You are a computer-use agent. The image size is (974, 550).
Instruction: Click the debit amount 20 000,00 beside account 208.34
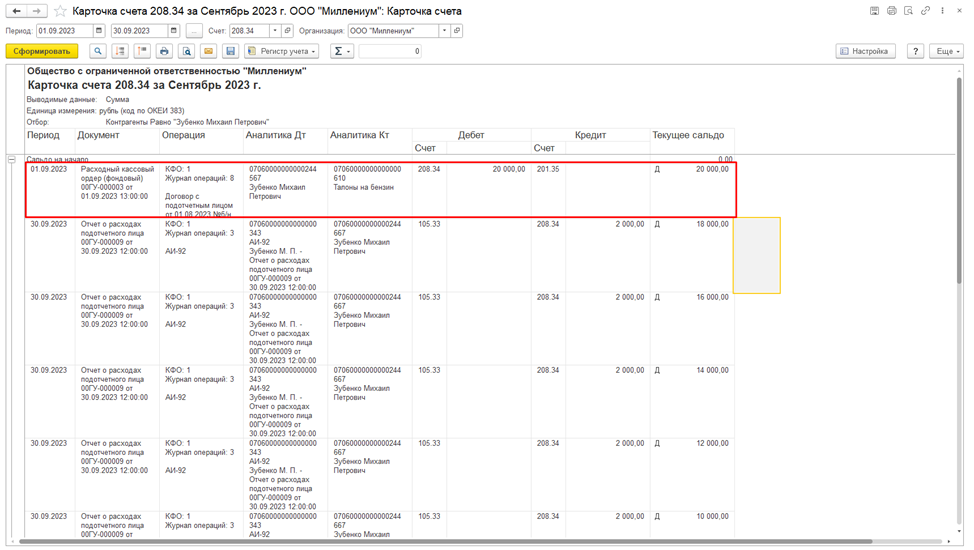(509, 169)
